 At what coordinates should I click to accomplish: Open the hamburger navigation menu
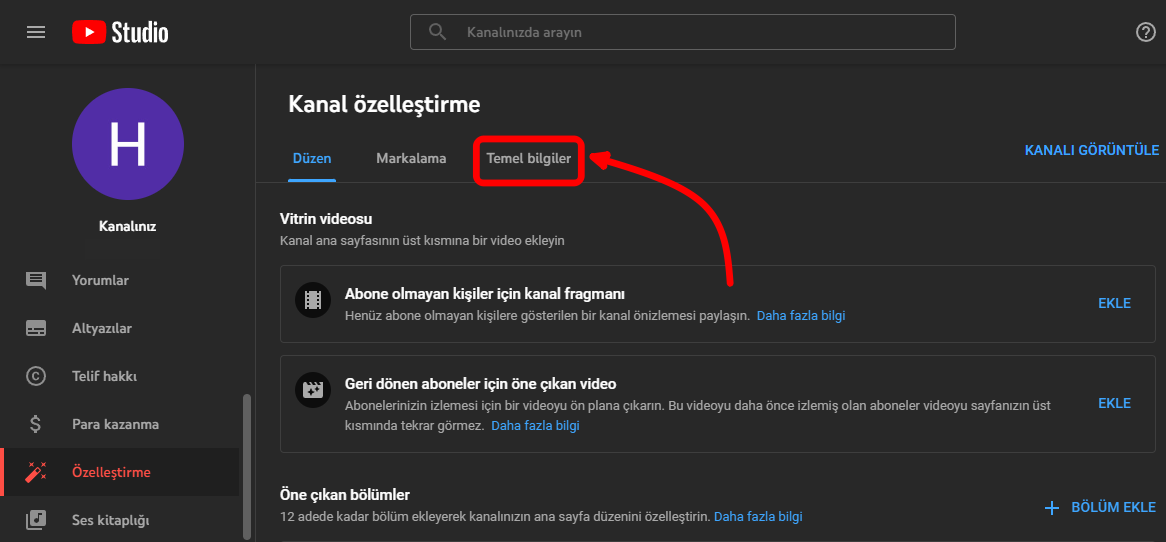(36, 32)
